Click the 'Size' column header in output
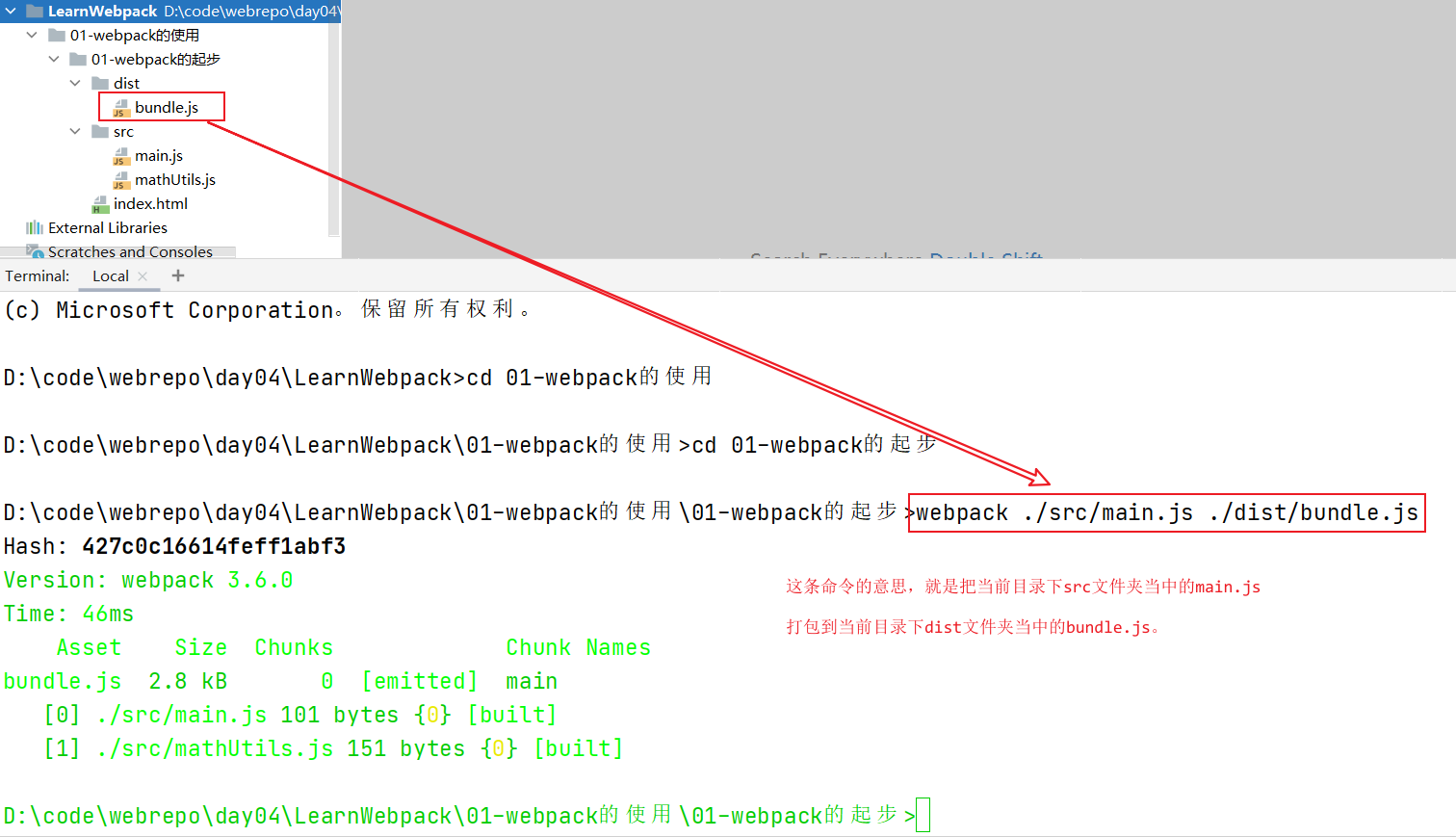Image resolution: width=1456 pixels, height=837 pixels. pos(200,647)
